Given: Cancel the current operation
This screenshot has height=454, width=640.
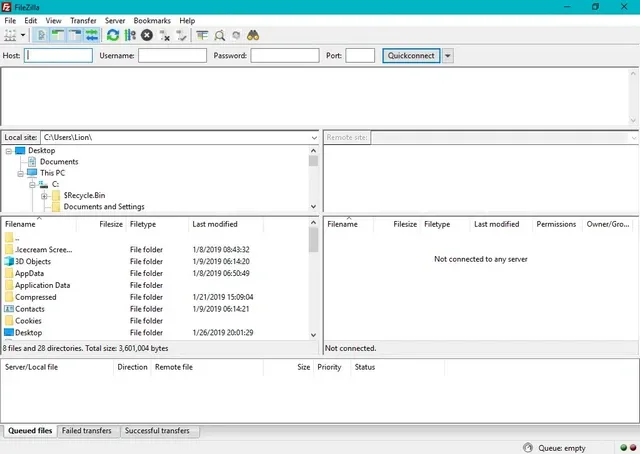Looking at the screenshot, I should coord(147,36).
